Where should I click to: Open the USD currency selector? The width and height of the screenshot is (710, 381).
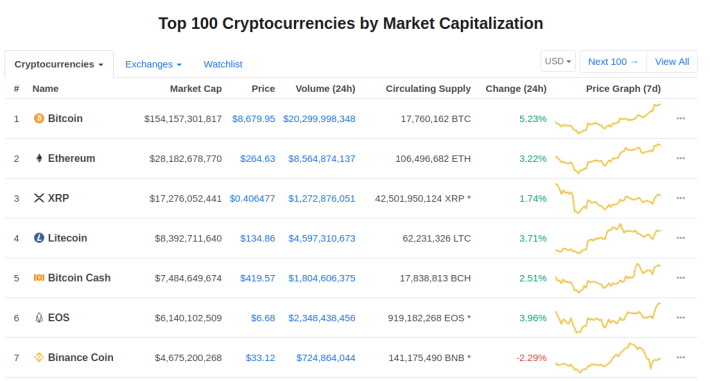(558, 61)
